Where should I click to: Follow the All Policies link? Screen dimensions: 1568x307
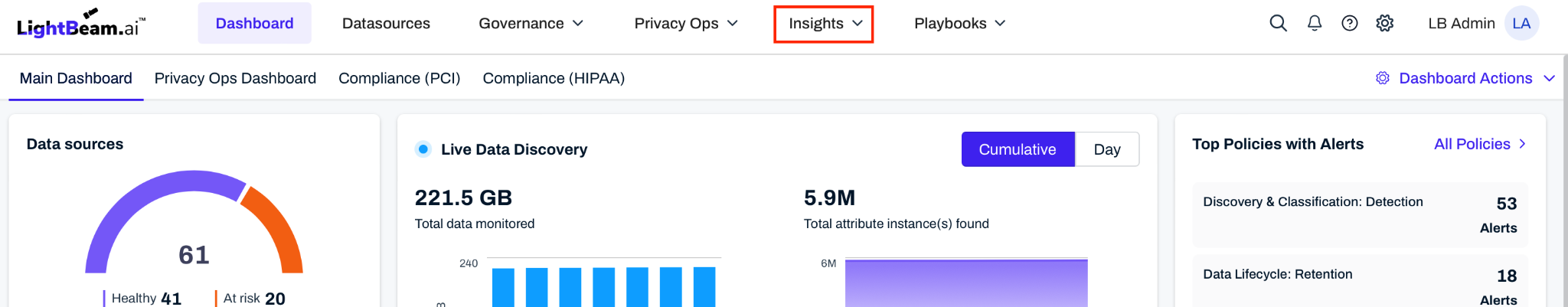point(1479,144)
